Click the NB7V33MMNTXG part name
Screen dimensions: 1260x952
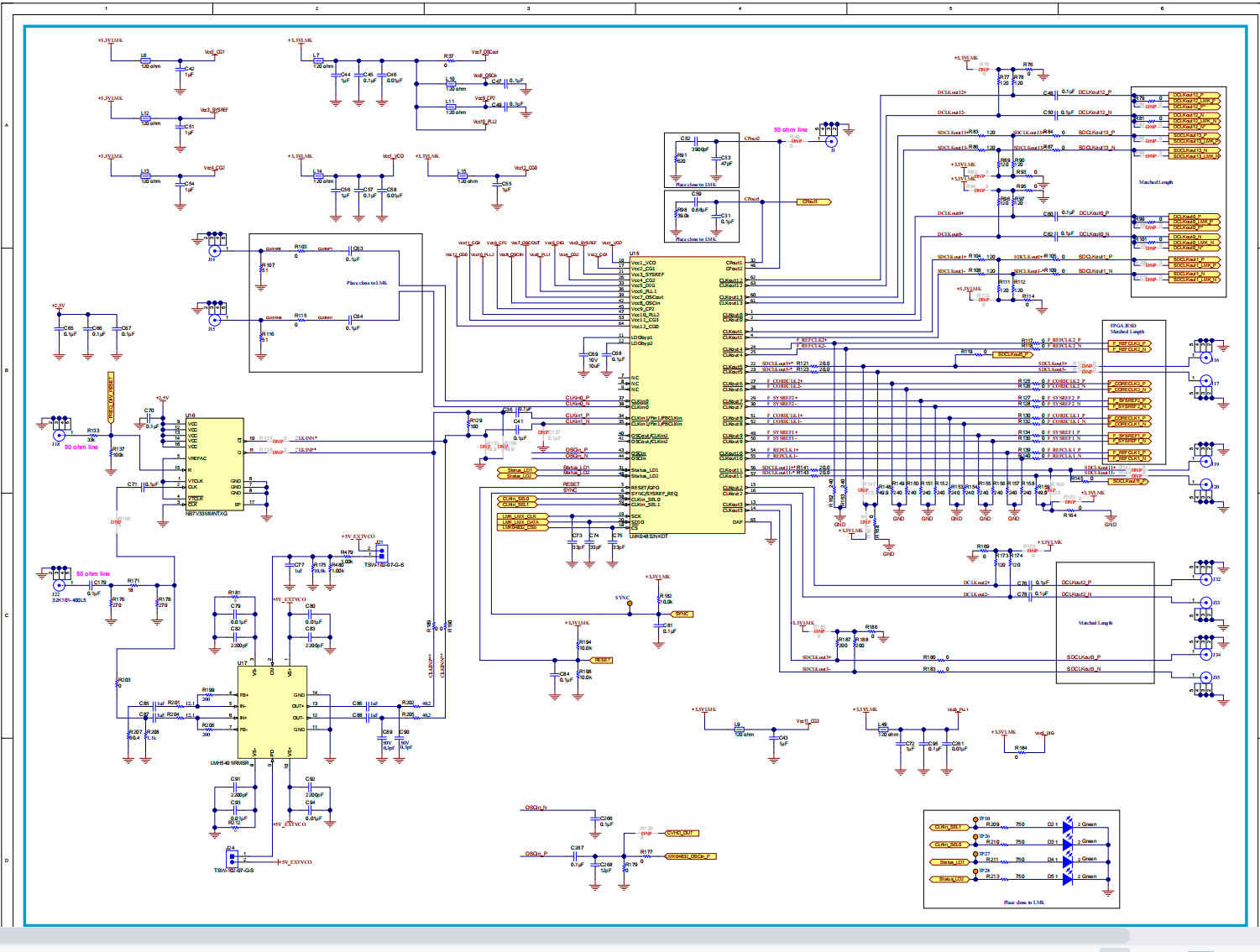tap(207, 514)
